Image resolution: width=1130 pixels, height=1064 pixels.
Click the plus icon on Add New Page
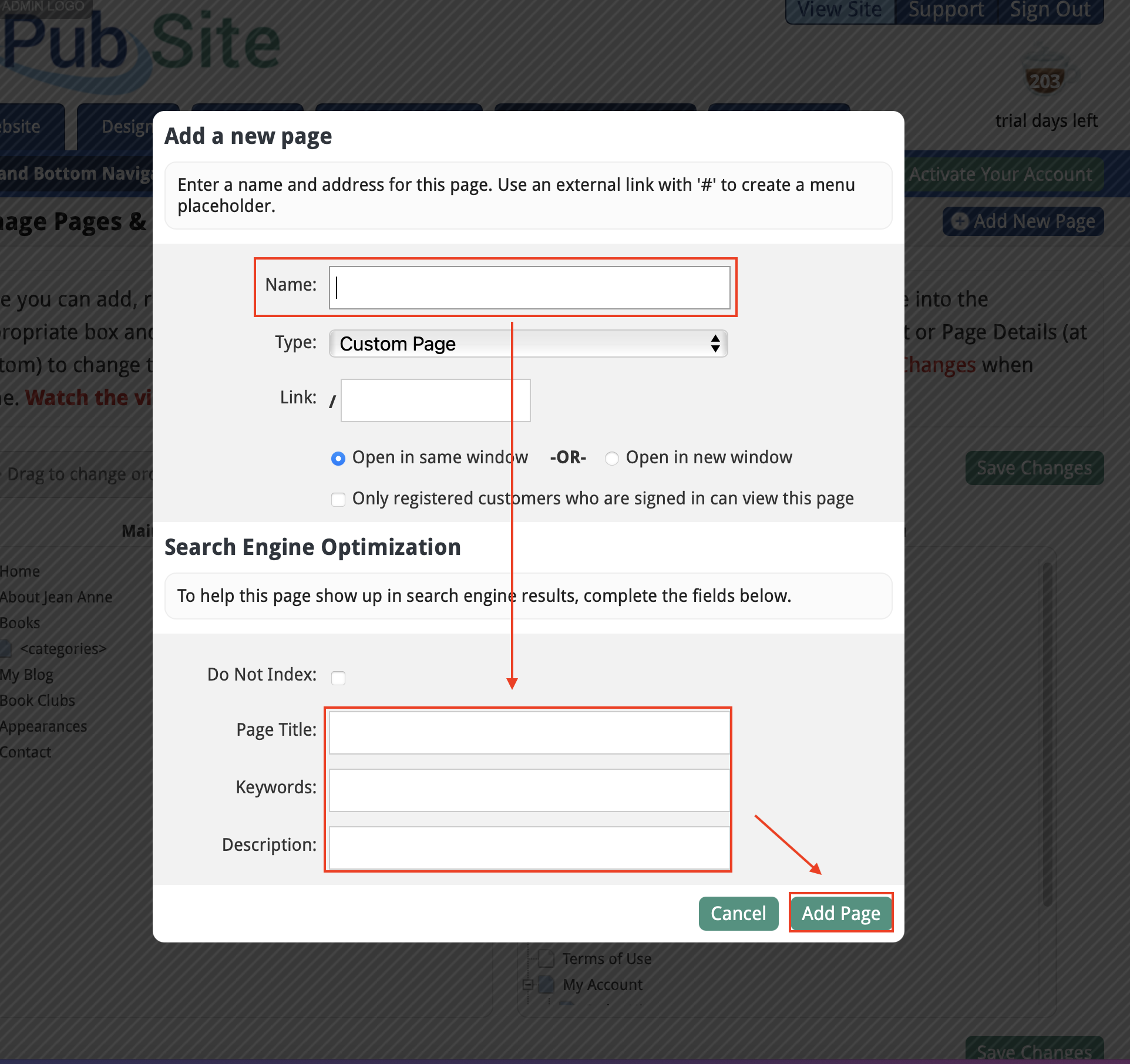[x=960, y=221]
